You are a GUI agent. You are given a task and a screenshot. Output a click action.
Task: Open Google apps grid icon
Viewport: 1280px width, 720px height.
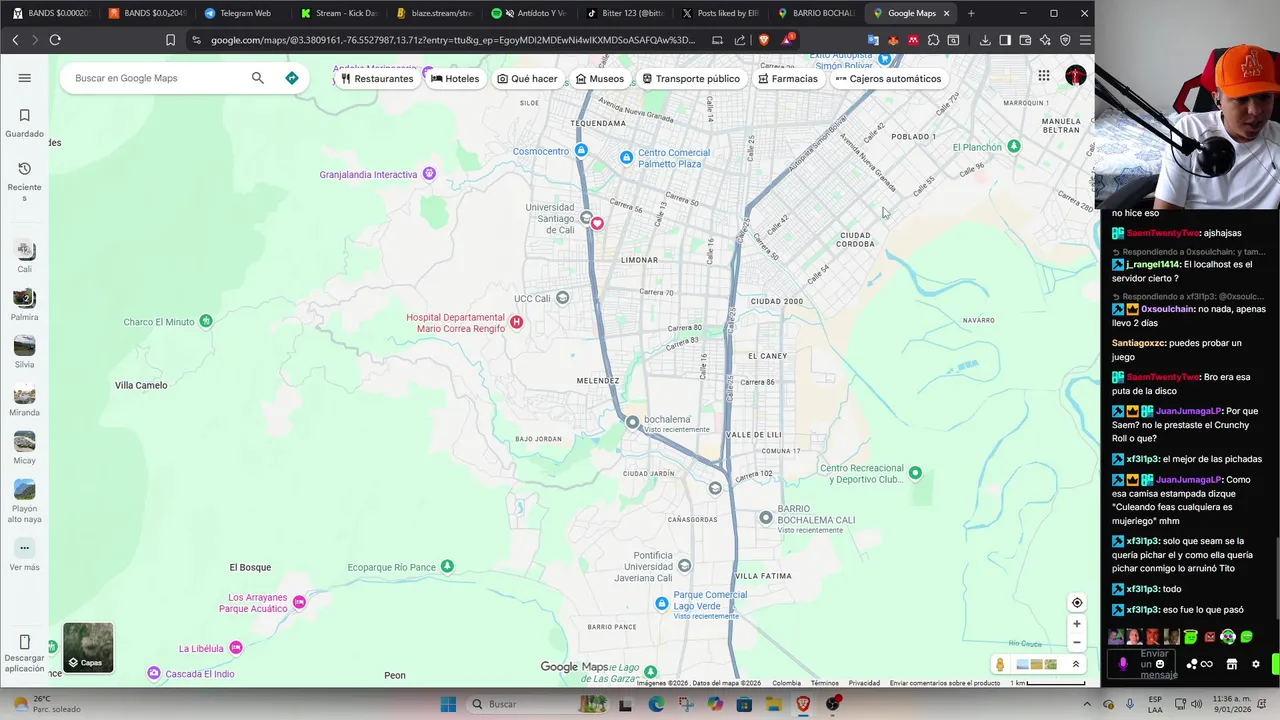tap(1044, 76)
